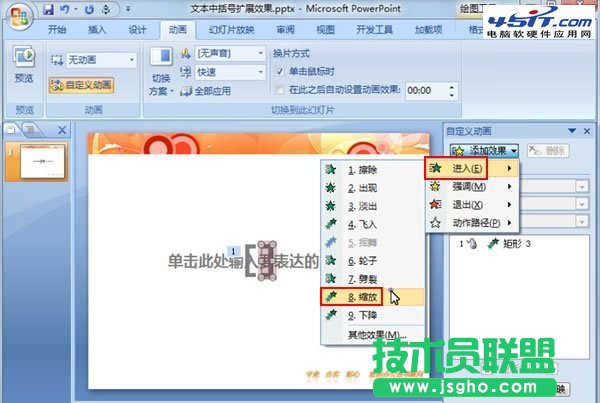Open the Office button menu
The width and height of the screenshot is (600, 403).
(19, 17)
